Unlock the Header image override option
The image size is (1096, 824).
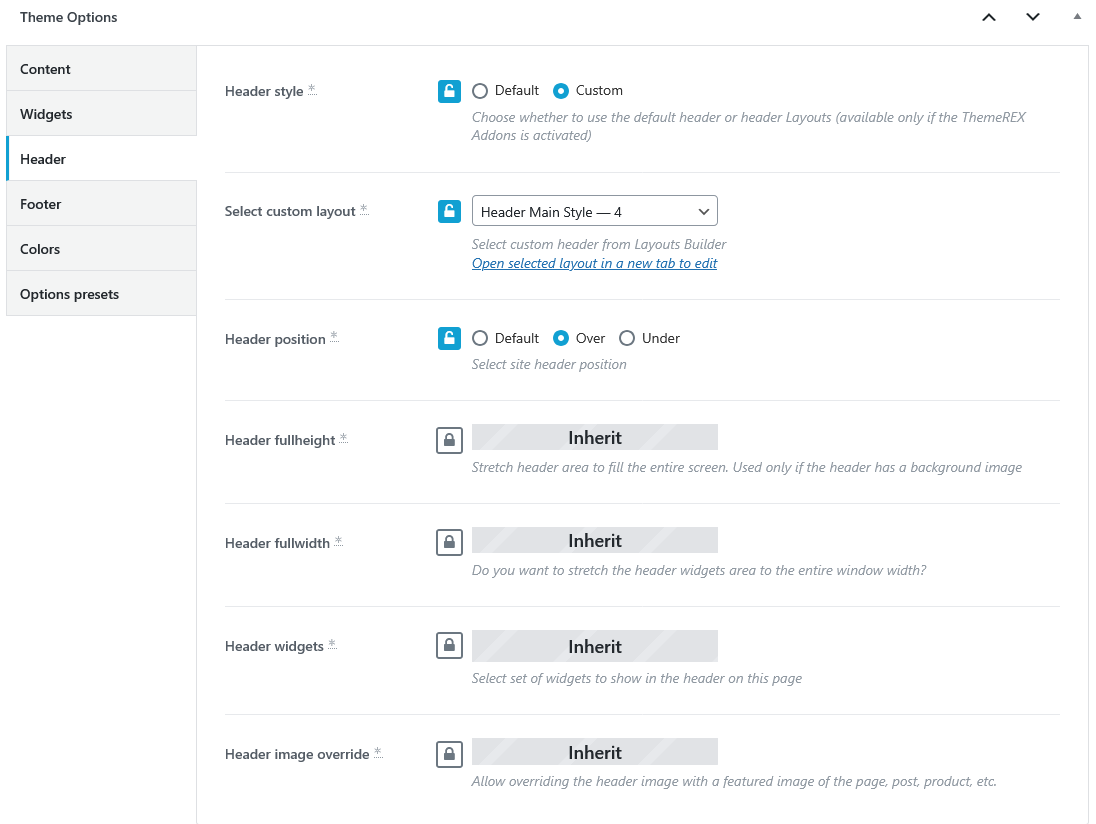(449, 754)
